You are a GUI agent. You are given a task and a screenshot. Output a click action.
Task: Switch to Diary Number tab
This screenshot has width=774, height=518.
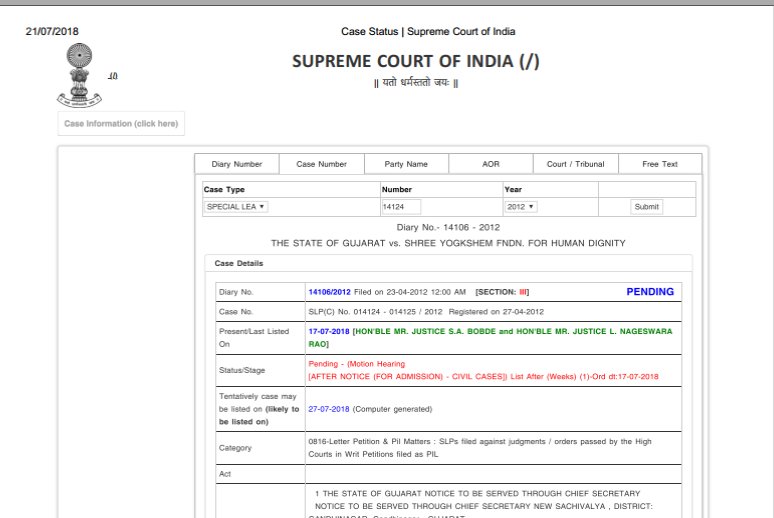pyautogui.click(x=237, y=164)
